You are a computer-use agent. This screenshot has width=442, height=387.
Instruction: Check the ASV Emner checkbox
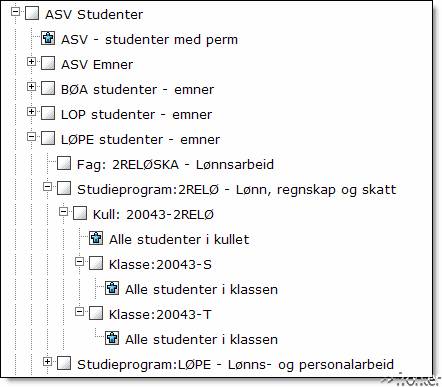coord(48,63)
